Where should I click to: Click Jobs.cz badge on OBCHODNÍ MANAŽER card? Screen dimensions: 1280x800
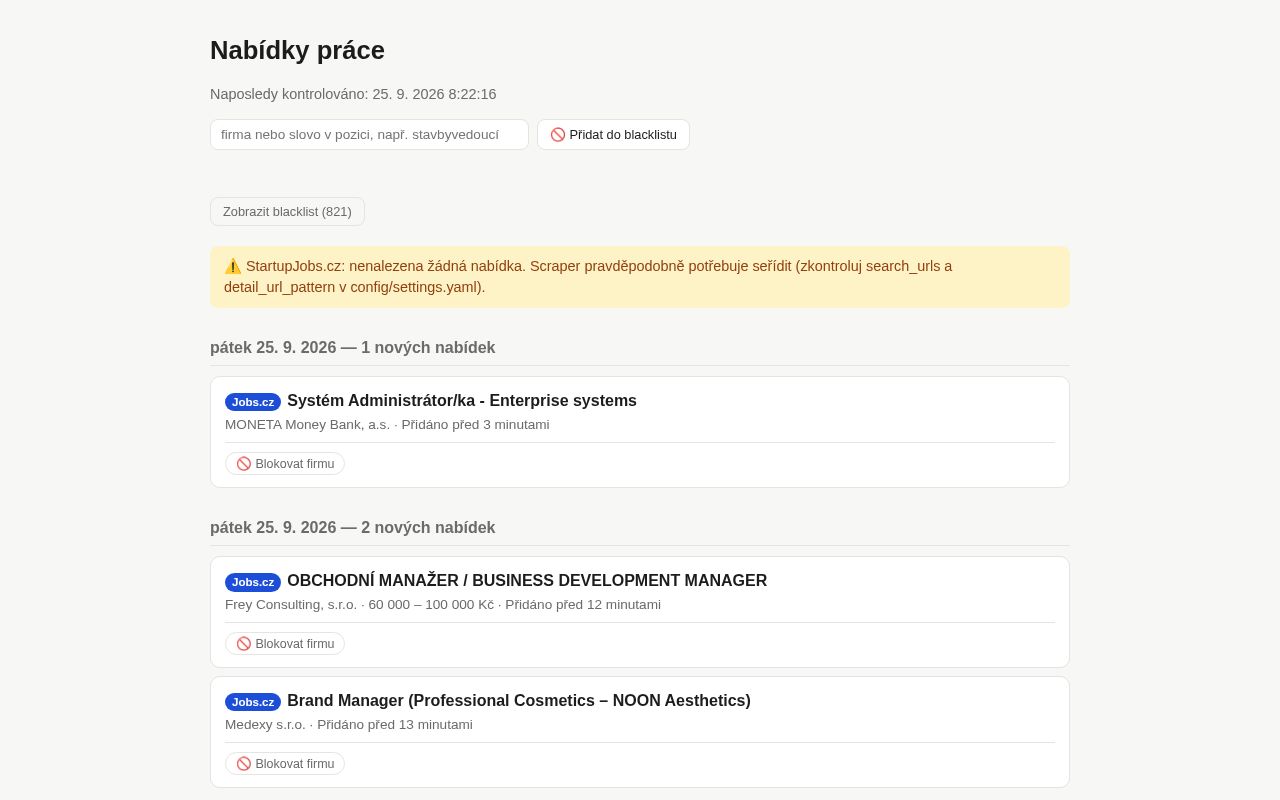[253, 582]
